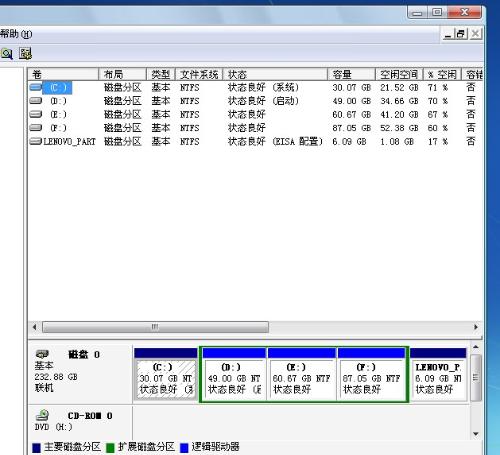Click the 87.05 GB capacity cell

[x=352, y=128]
